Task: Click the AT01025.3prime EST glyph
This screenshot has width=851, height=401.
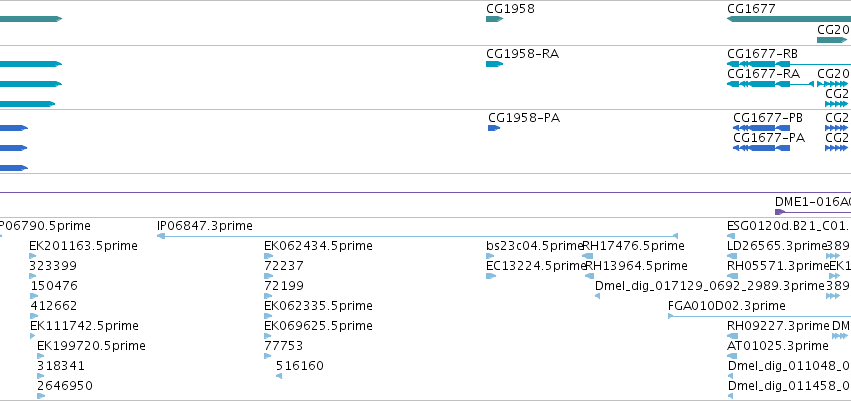Action: 732,356
